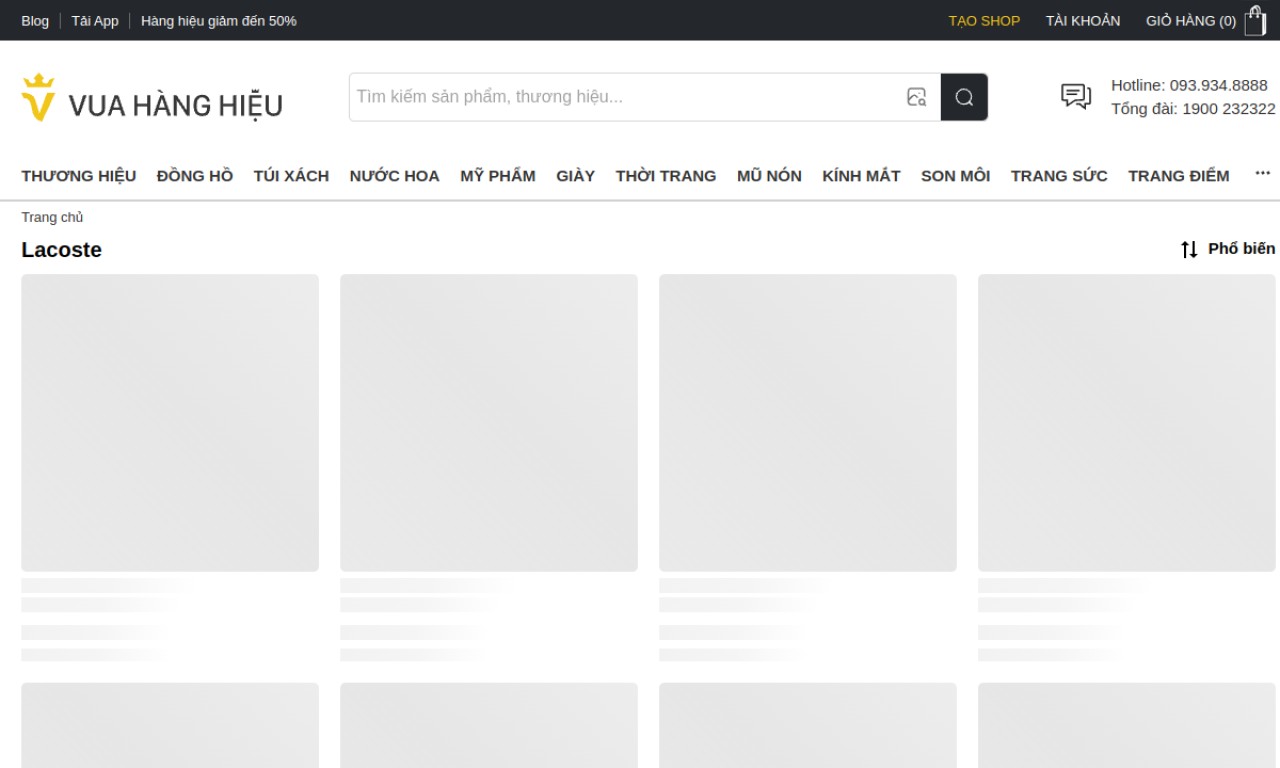This screenshot has height=768, width=1280.
Task: Click the TẠO SHOP link
Action: point(984,21)
